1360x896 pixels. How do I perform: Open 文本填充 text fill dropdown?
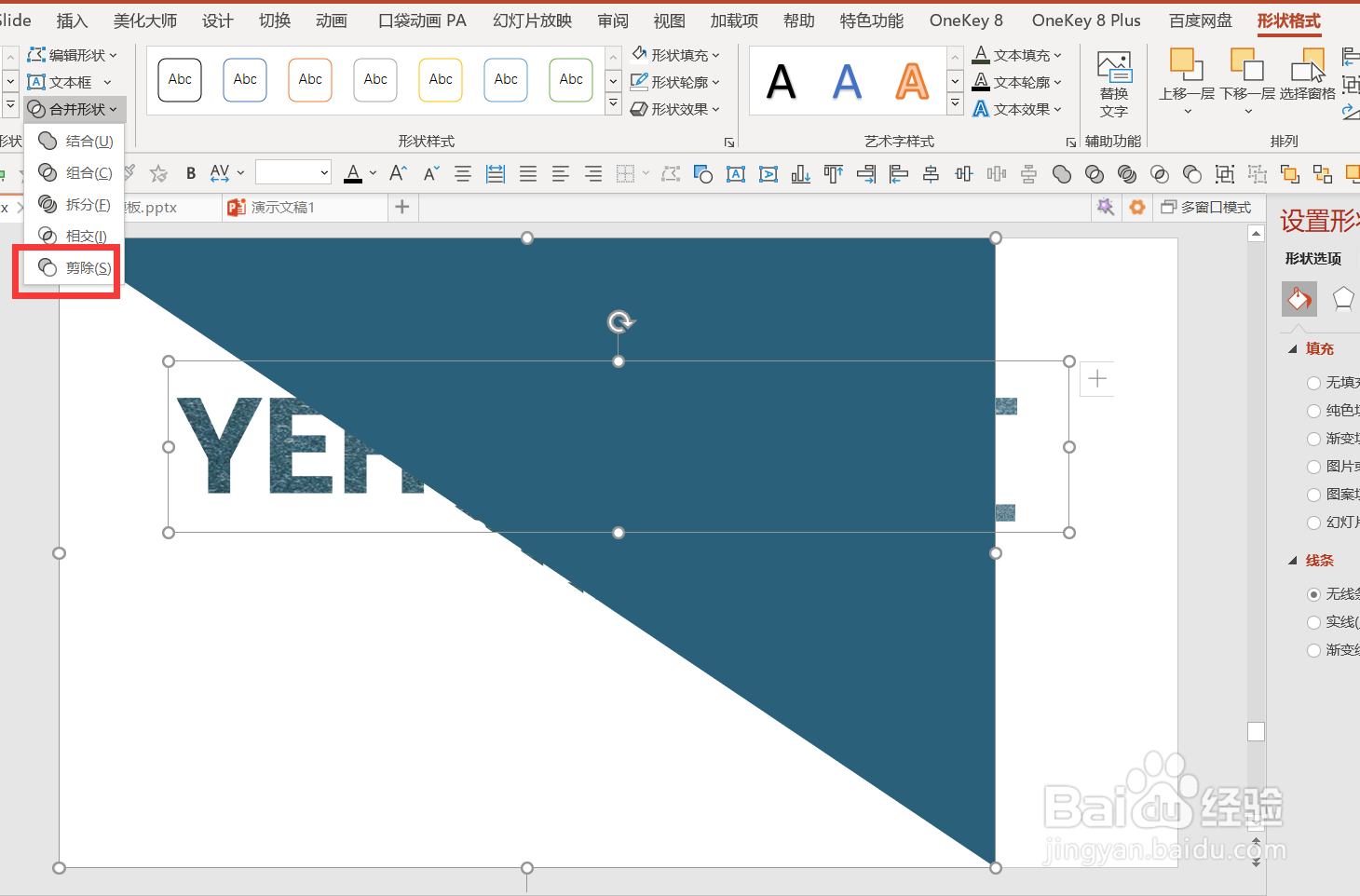point(1017,55)
